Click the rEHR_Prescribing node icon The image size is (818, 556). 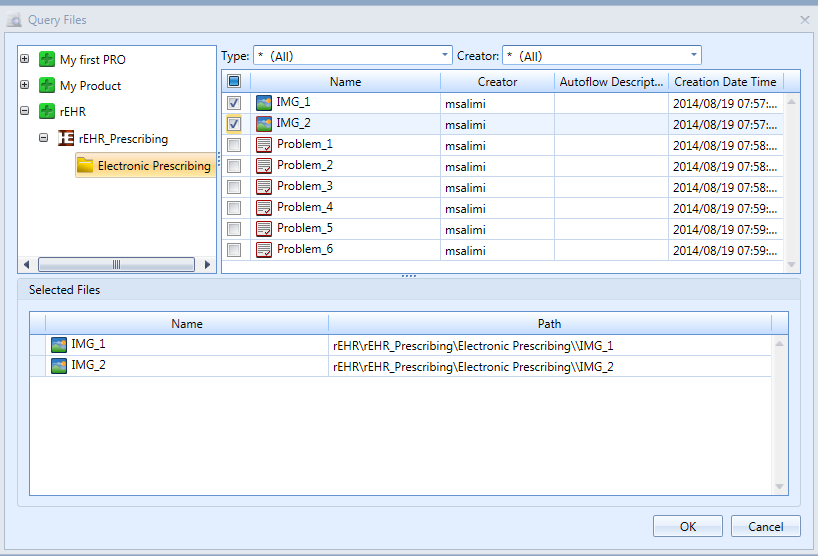(x=67, y=138)
